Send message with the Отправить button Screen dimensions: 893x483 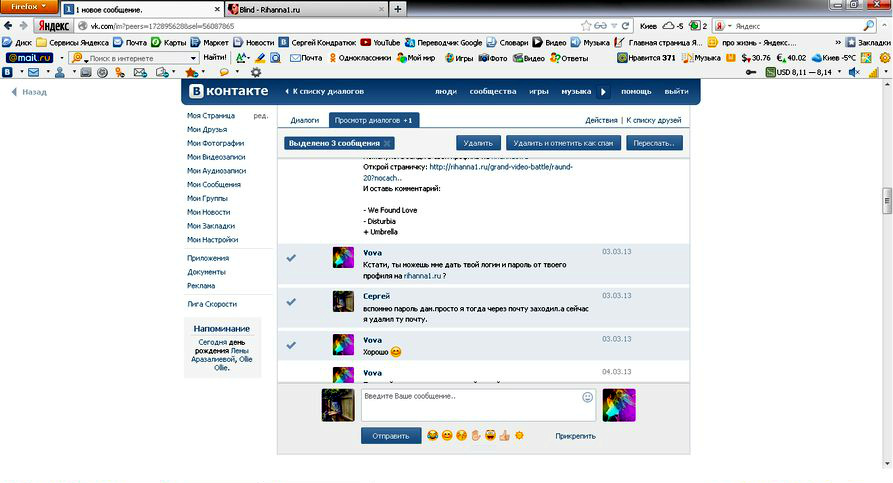pos(391,436)
